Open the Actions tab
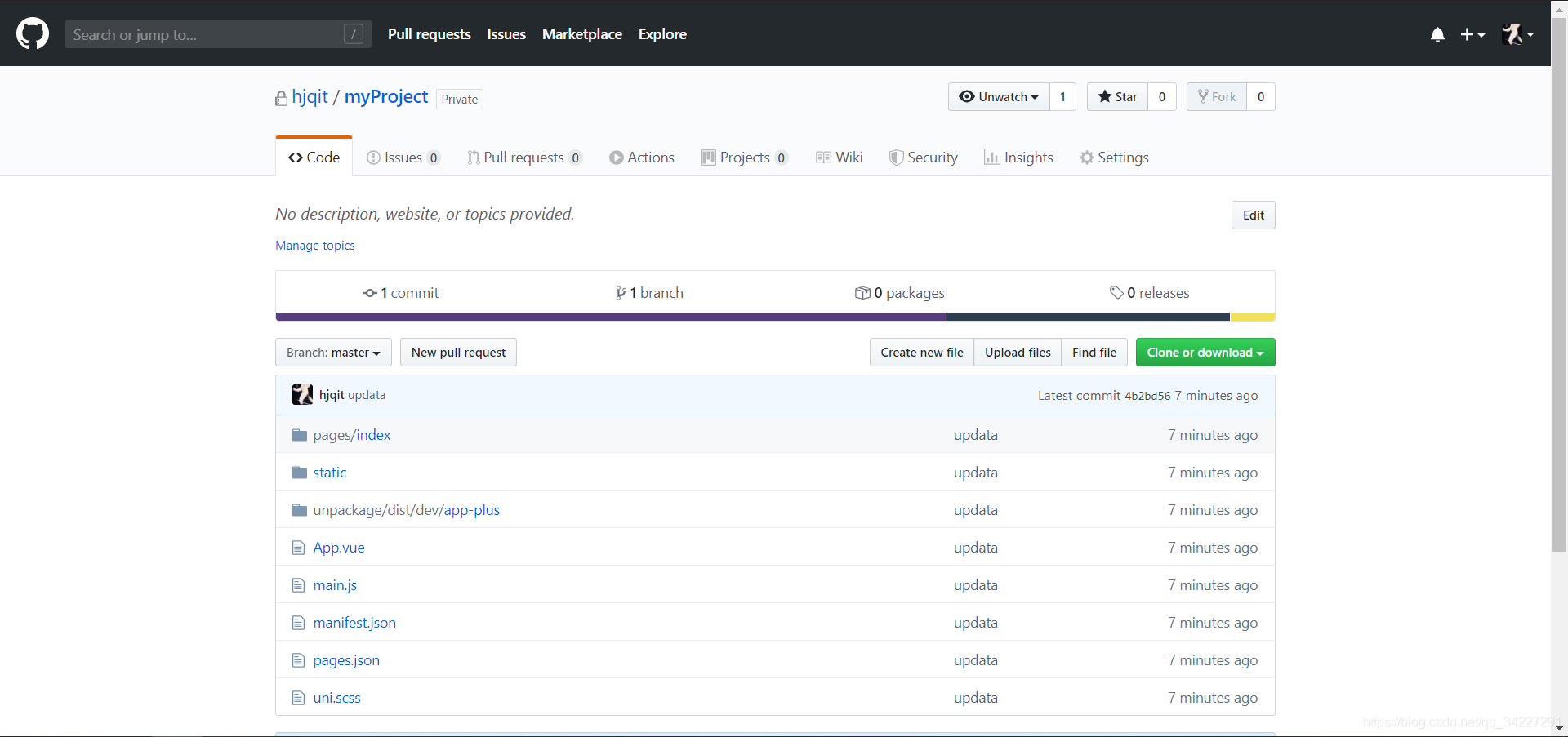The image size is (1568, 737). click(642, 158)
